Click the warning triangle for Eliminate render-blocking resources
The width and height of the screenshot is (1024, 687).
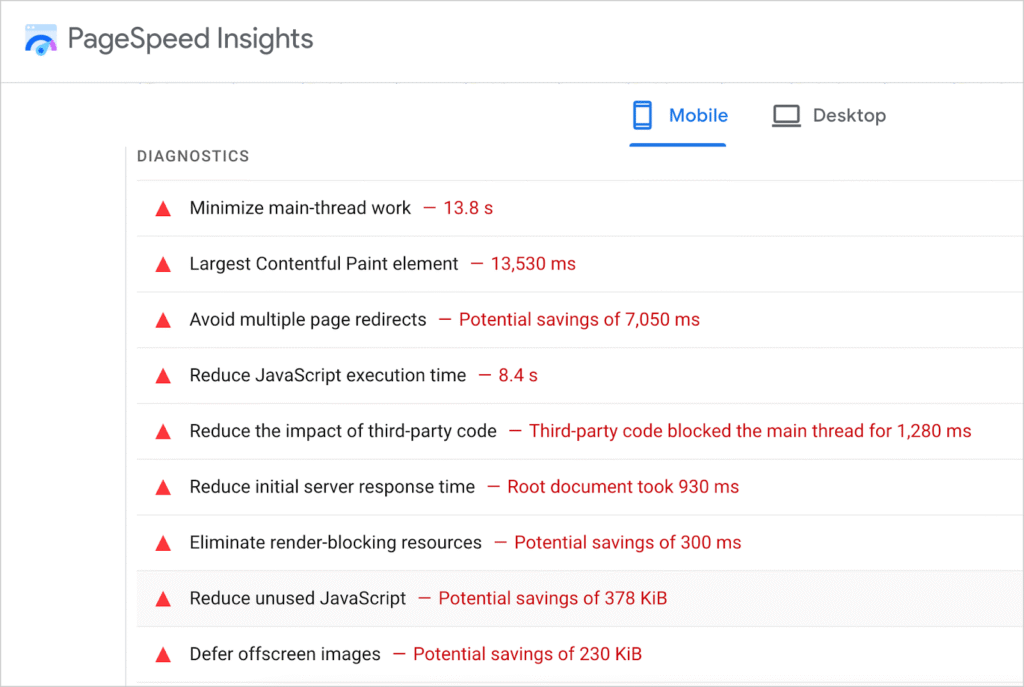click(163, 542)
